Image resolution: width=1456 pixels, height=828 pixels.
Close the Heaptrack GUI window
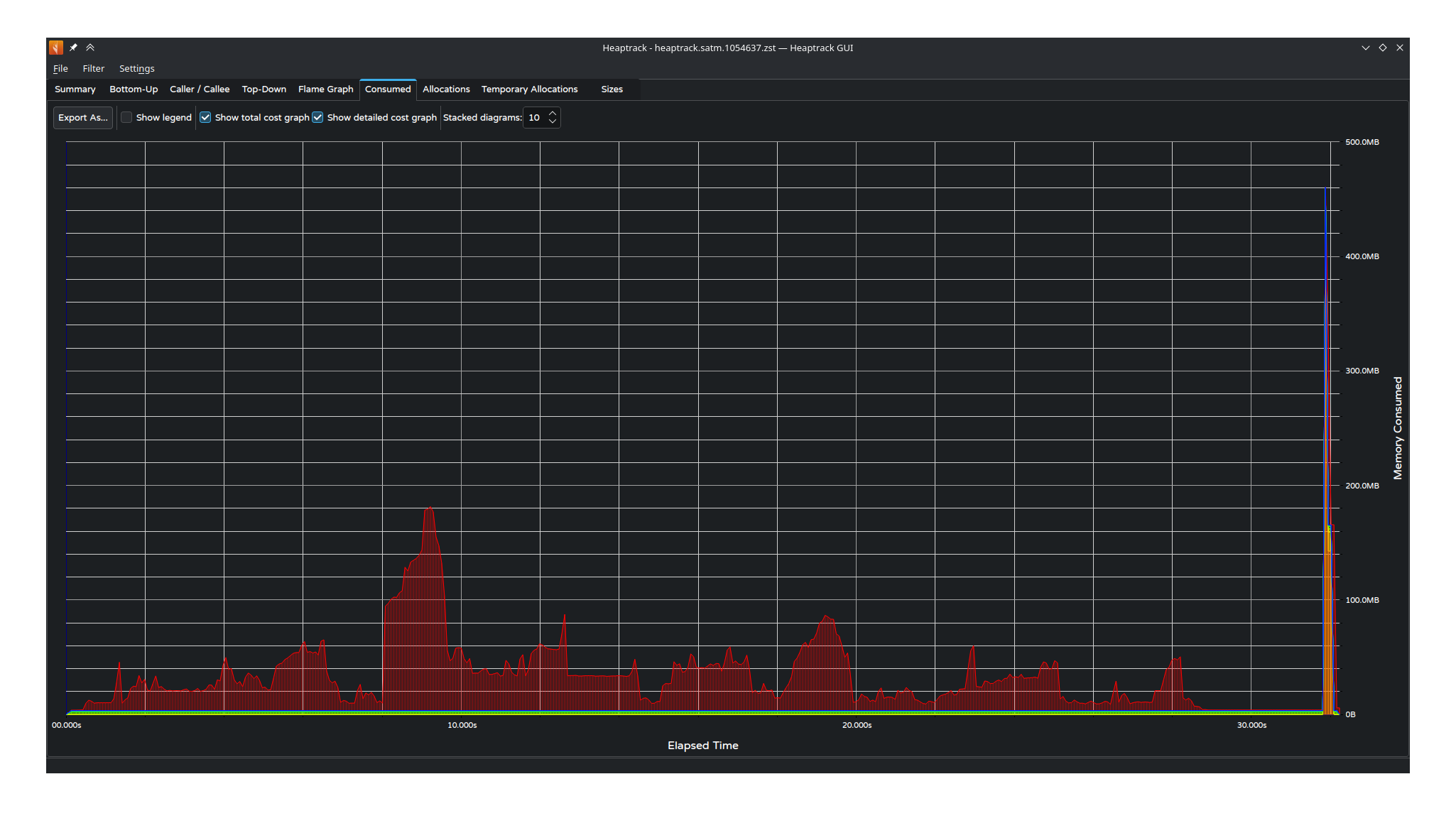pyautogui.click(x=1400, y=48)
